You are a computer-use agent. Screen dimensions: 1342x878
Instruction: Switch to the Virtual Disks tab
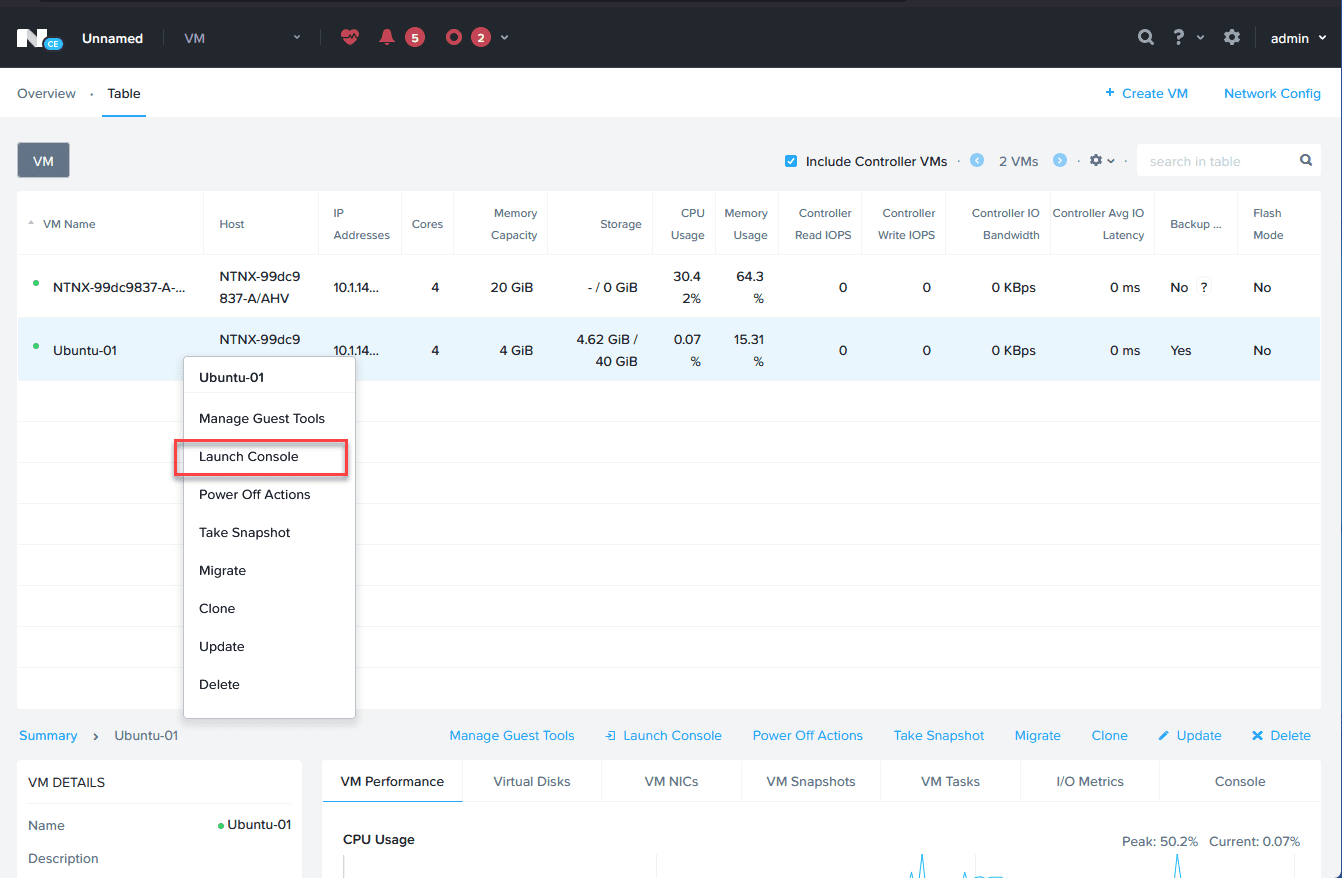click(531, 781)
